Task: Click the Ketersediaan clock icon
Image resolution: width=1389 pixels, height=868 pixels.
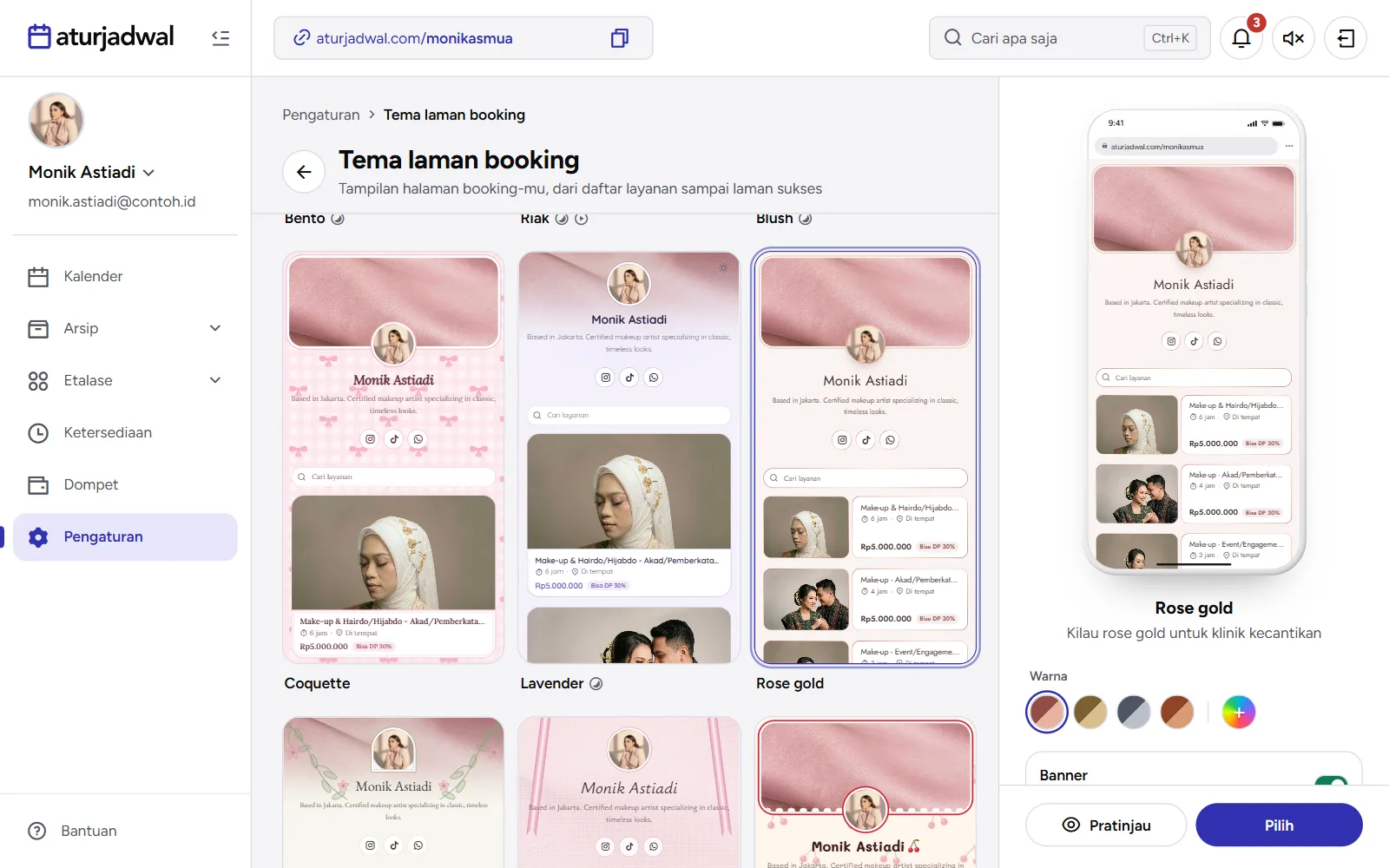Action: tap(38, 433)
